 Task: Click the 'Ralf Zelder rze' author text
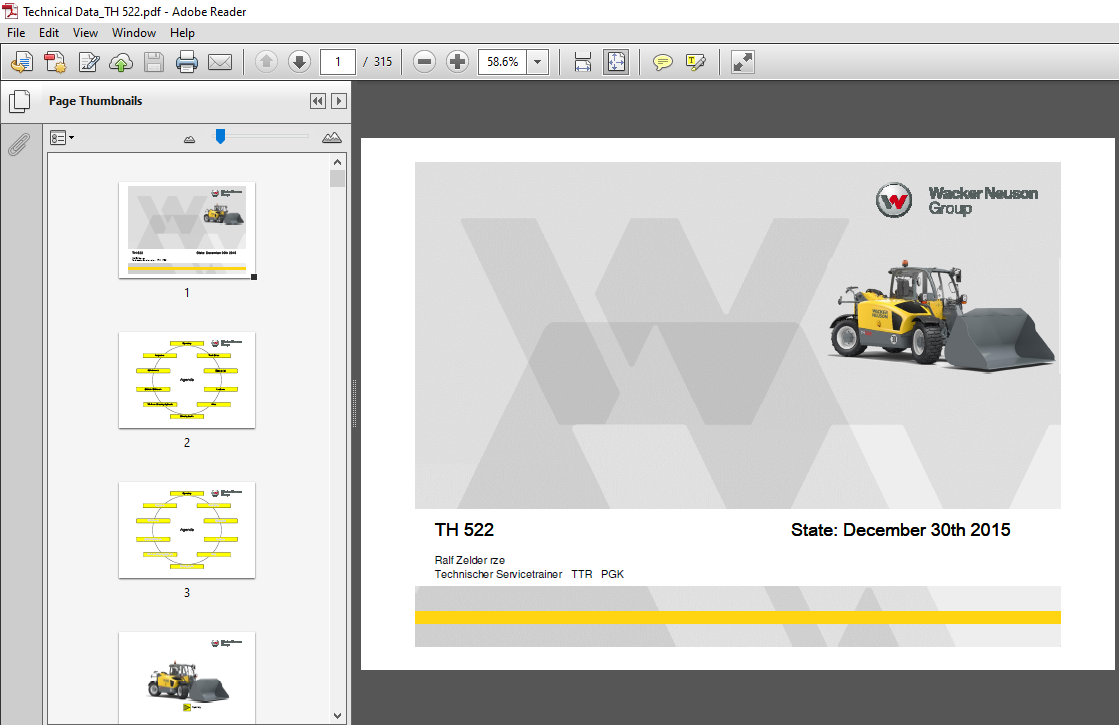(470, 560)
